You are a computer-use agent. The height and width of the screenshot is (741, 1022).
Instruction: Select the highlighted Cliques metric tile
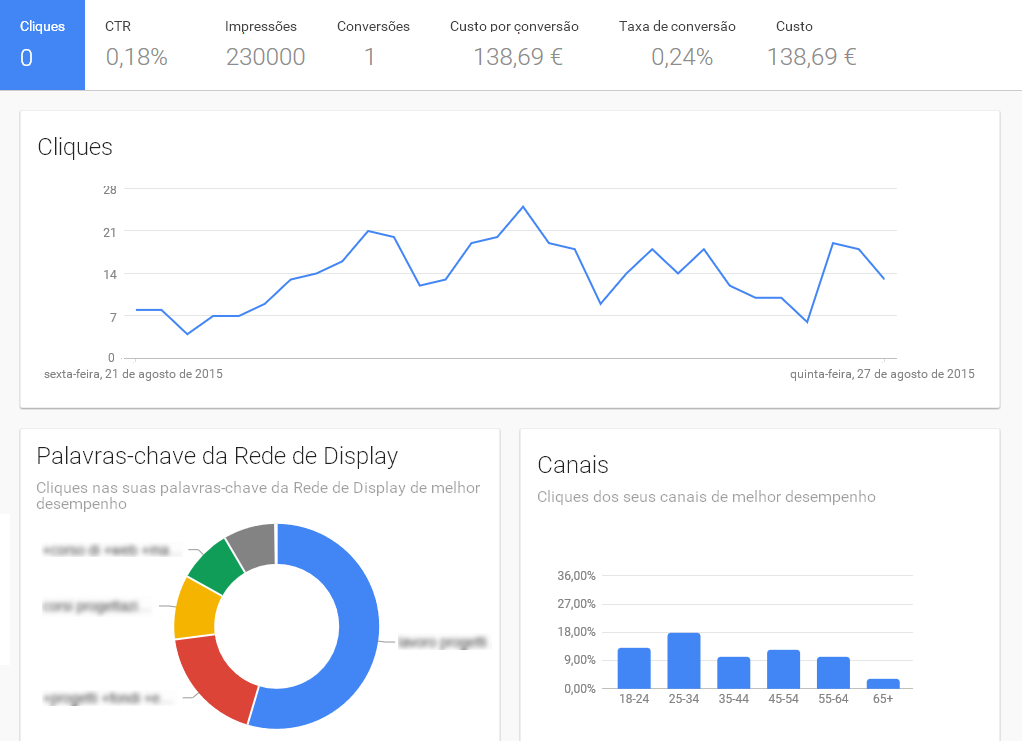pos(42,42)
